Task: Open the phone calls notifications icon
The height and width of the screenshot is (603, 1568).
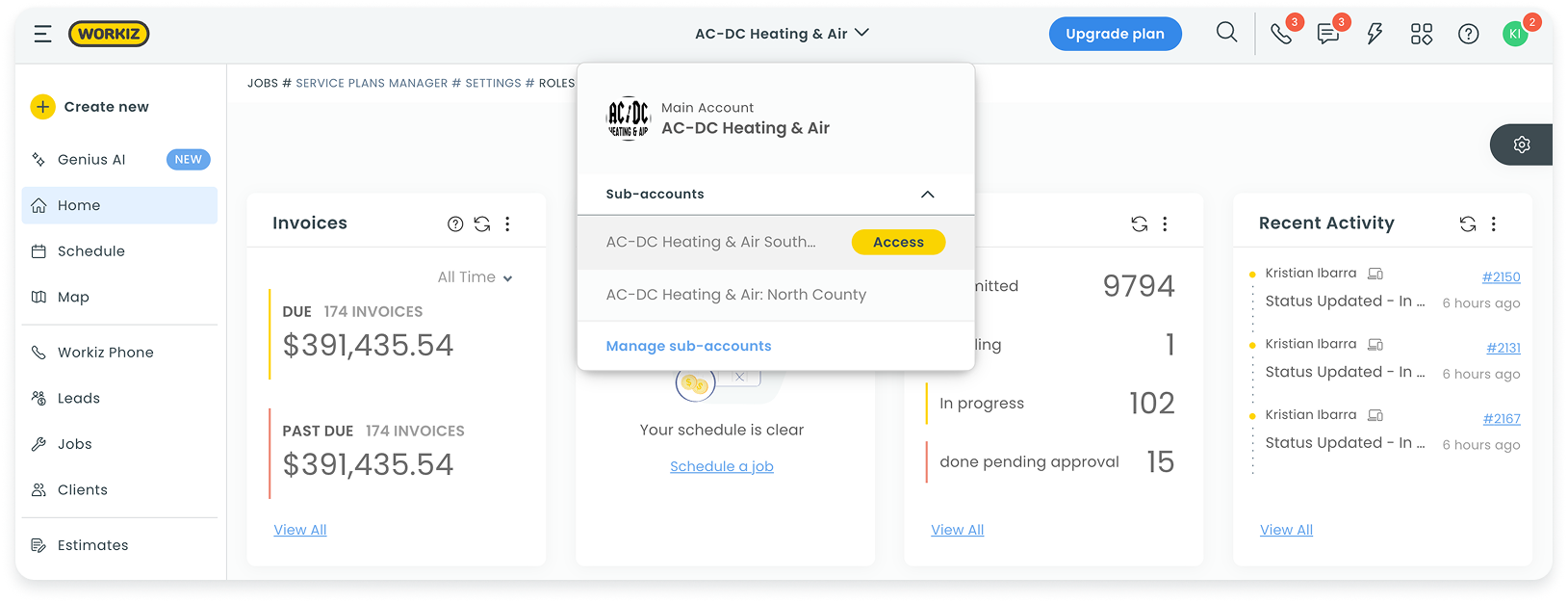Action: coord(1281,35)
